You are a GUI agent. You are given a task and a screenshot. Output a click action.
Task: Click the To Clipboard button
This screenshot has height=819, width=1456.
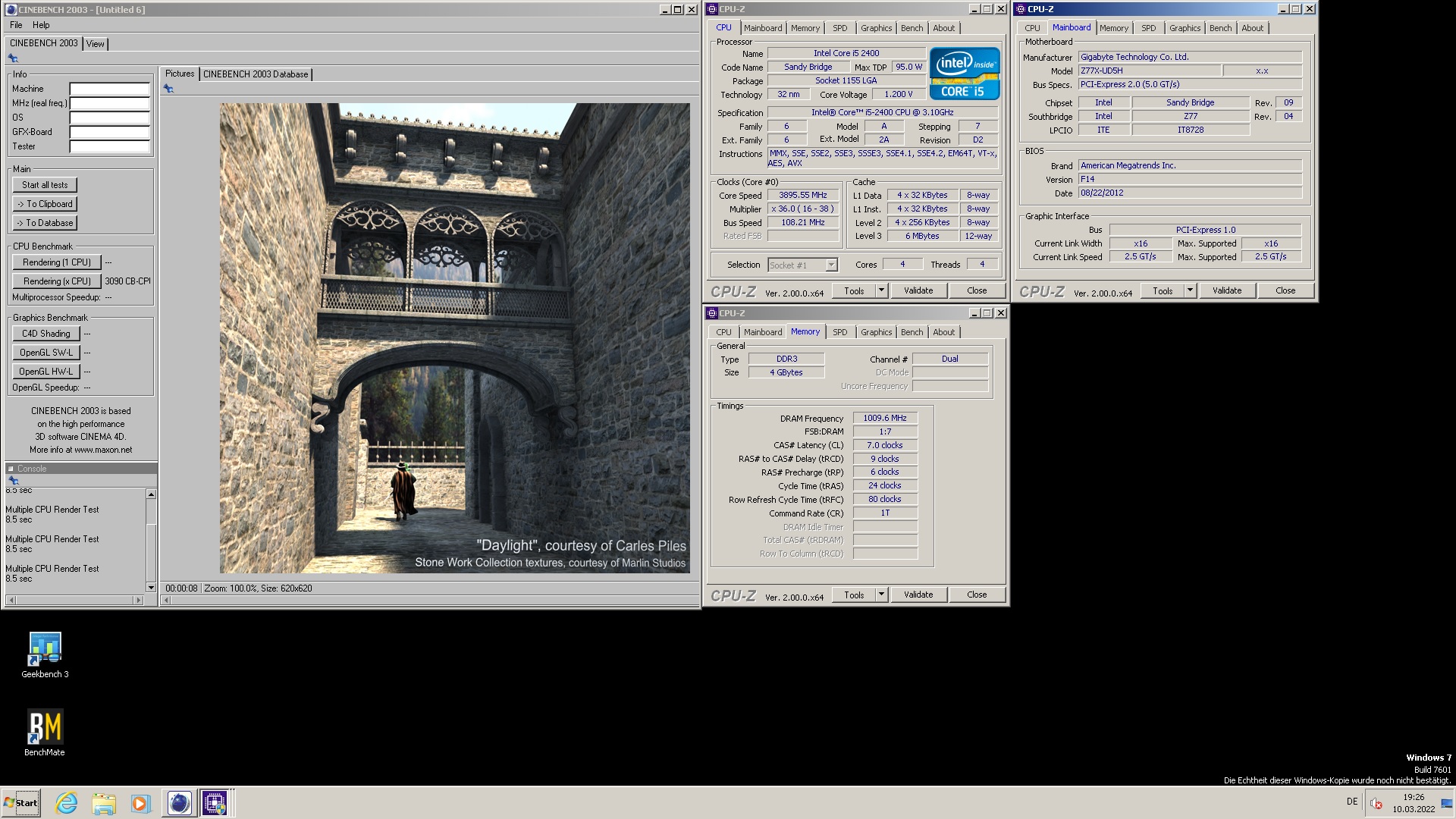(x=45, y=204)
